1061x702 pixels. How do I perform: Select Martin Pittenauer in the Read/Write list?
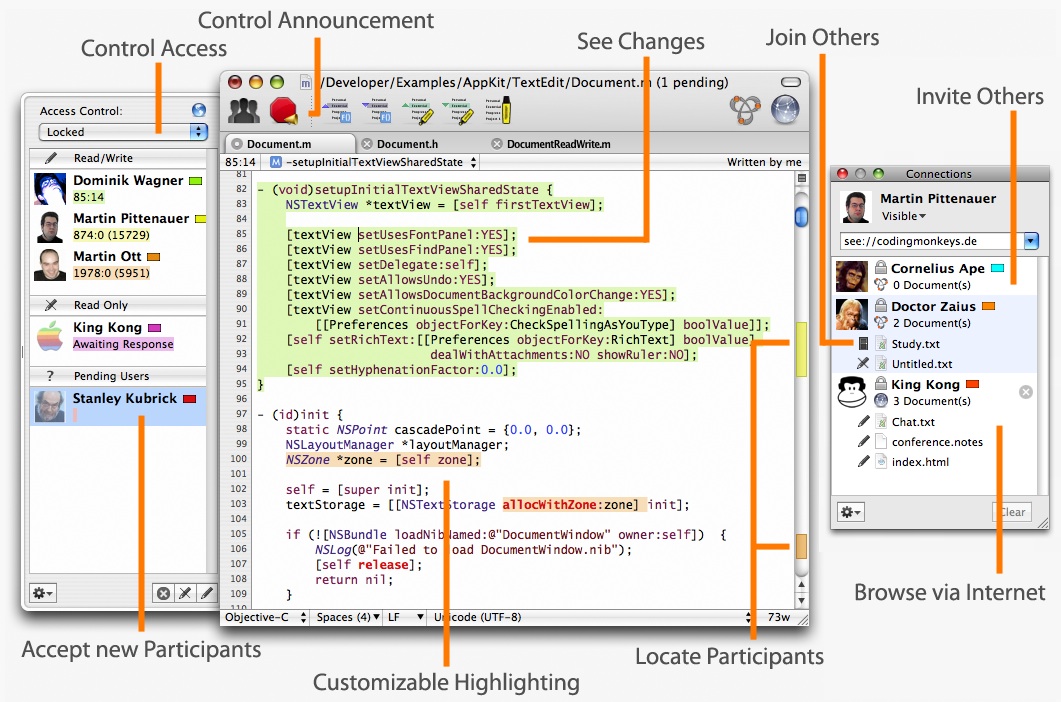tap(119, 227)
